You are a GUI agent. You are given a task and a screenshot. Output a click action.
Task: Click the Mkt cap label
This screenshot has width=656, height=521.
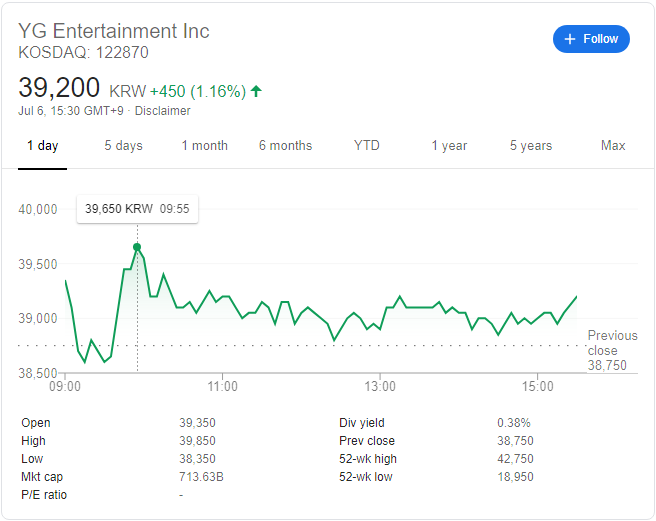click(x=42, y=477)
